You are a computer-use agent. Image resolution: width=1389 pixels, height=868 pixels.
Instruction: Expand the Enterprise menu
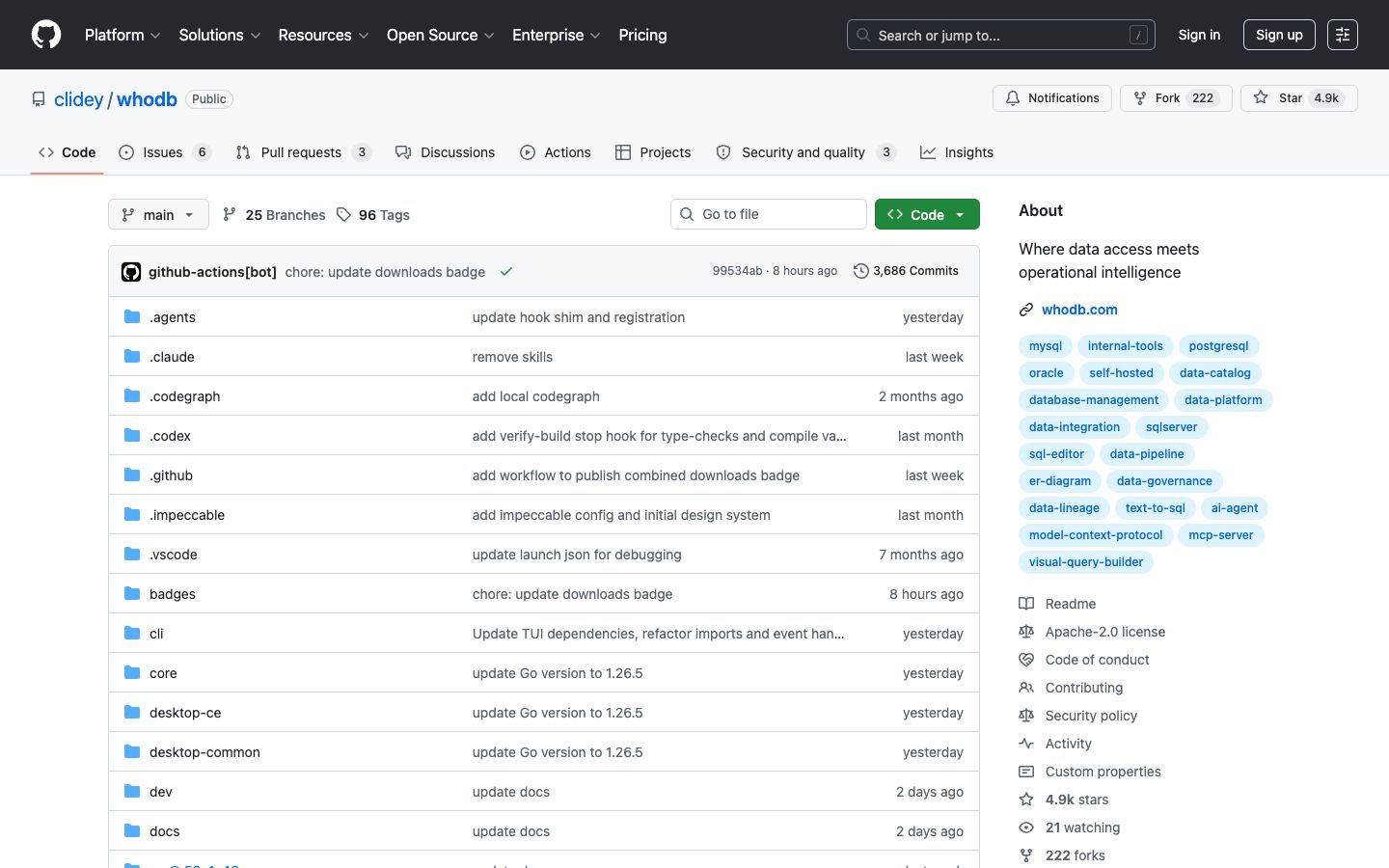point(557,35)
